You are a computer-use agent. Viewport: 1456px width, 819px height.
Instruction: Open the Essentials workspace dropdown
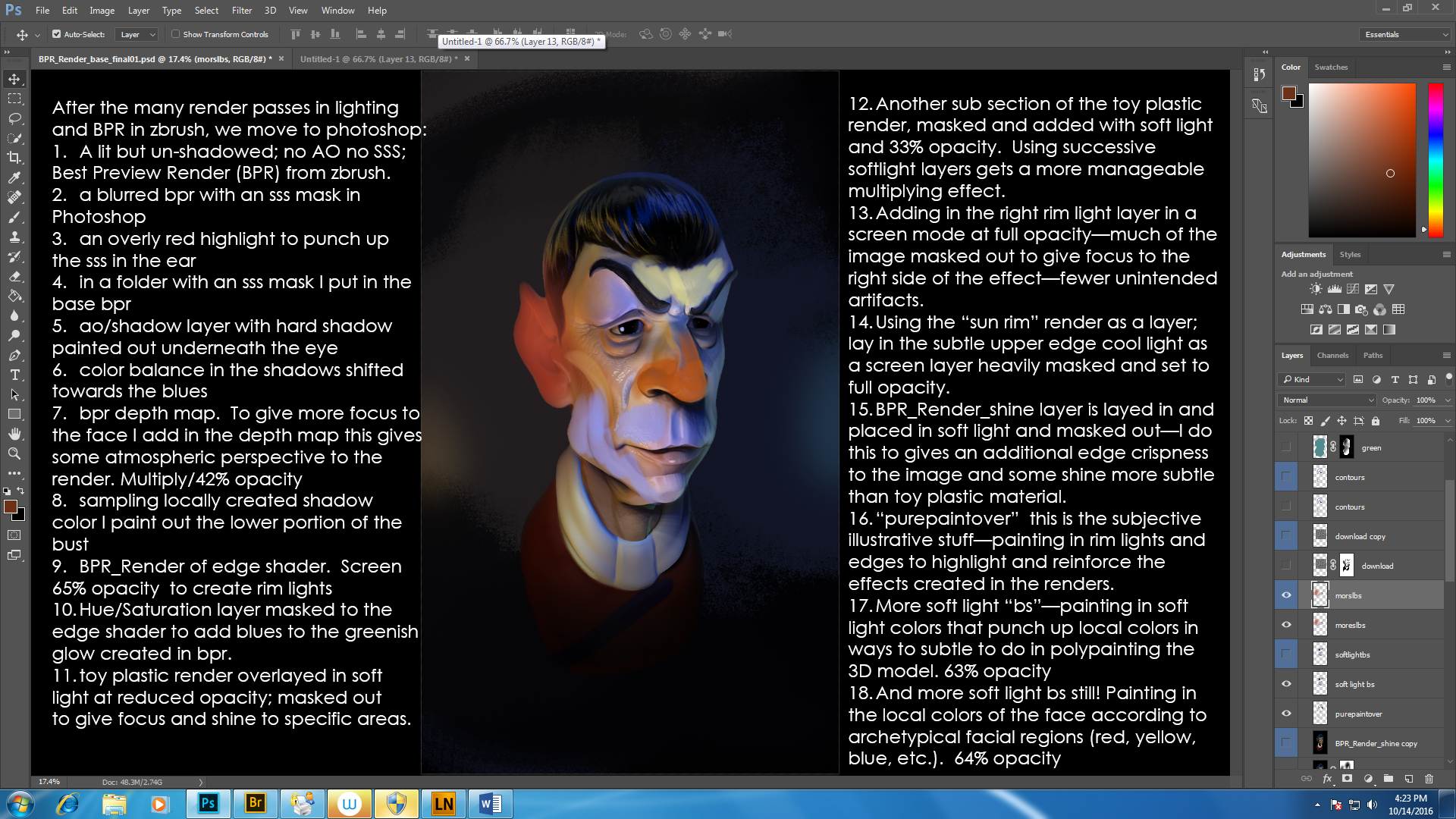(x=1405, y=34)
